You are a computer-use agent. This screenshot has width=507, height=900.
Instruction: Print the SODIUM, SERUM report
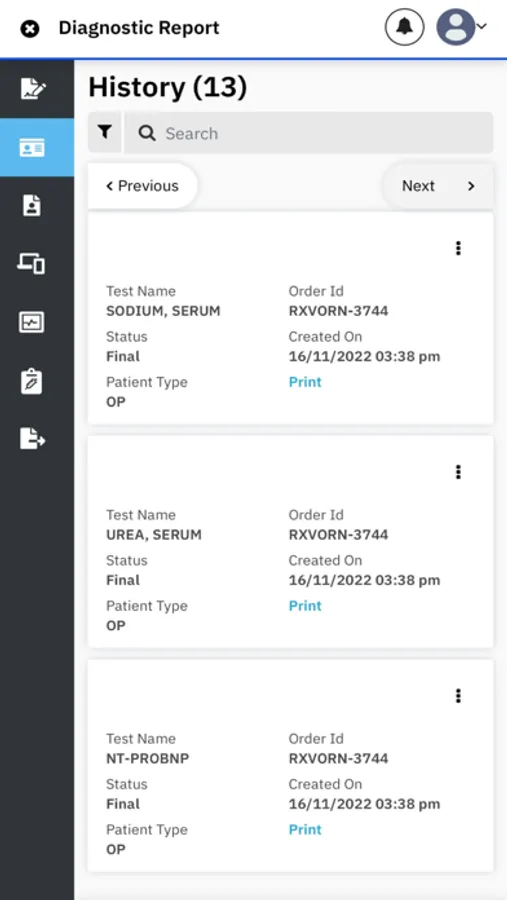click(305, 382)
